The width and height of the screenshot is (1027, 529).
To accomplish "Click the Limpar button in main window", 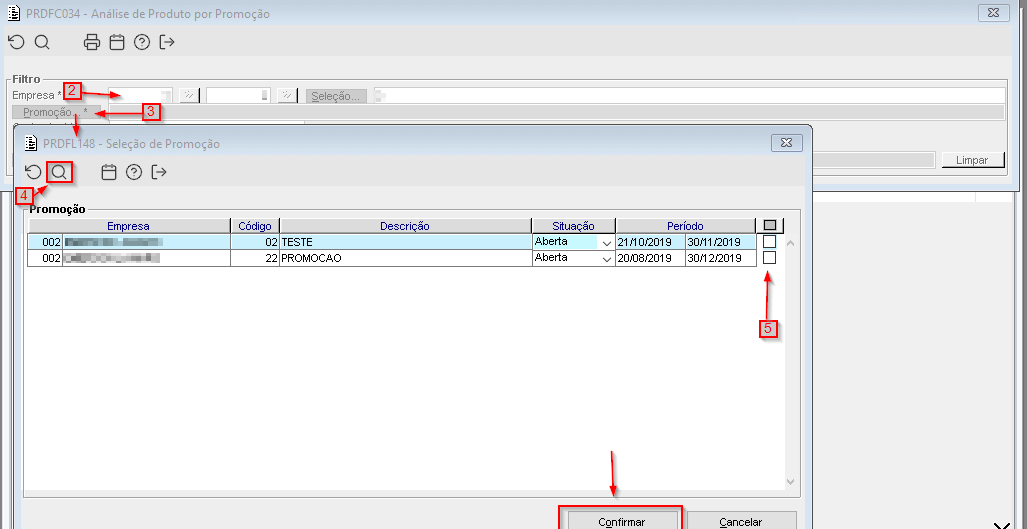I will point(973,160).
